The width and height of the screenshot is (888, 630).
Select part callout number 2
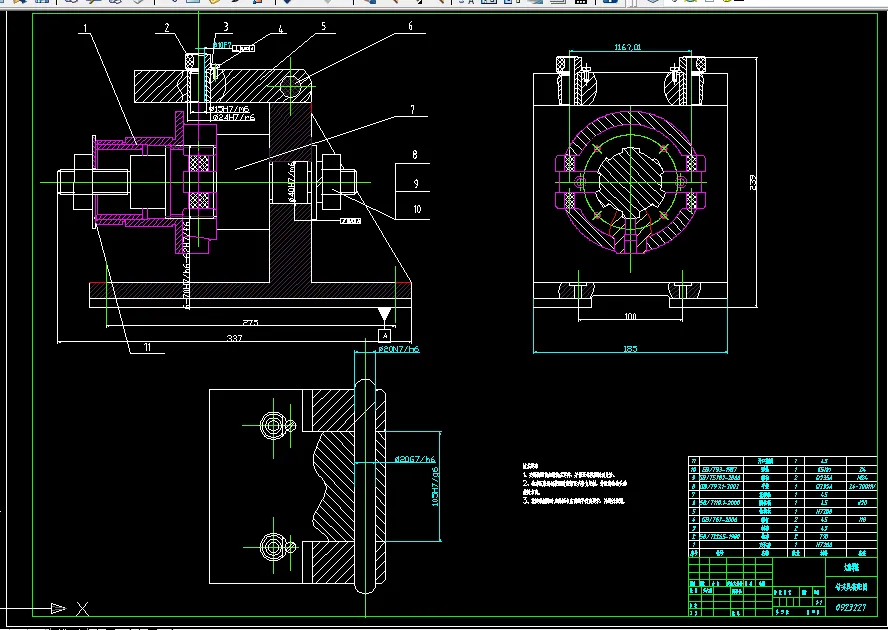tap(167, 27)
